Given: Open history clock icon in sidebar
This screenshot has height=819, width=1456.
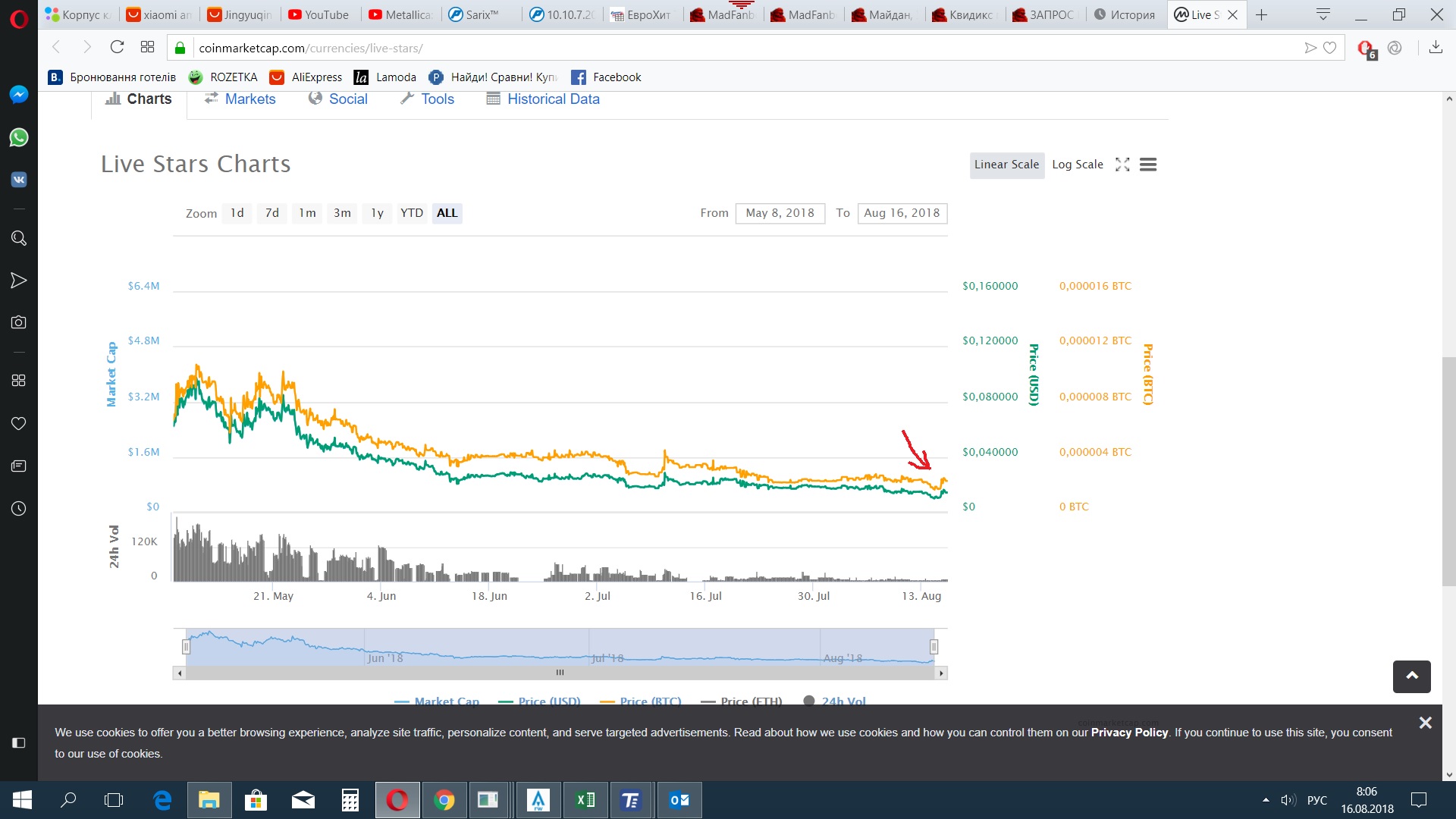Looking at the screenshot, I should (x=19, y=509).
